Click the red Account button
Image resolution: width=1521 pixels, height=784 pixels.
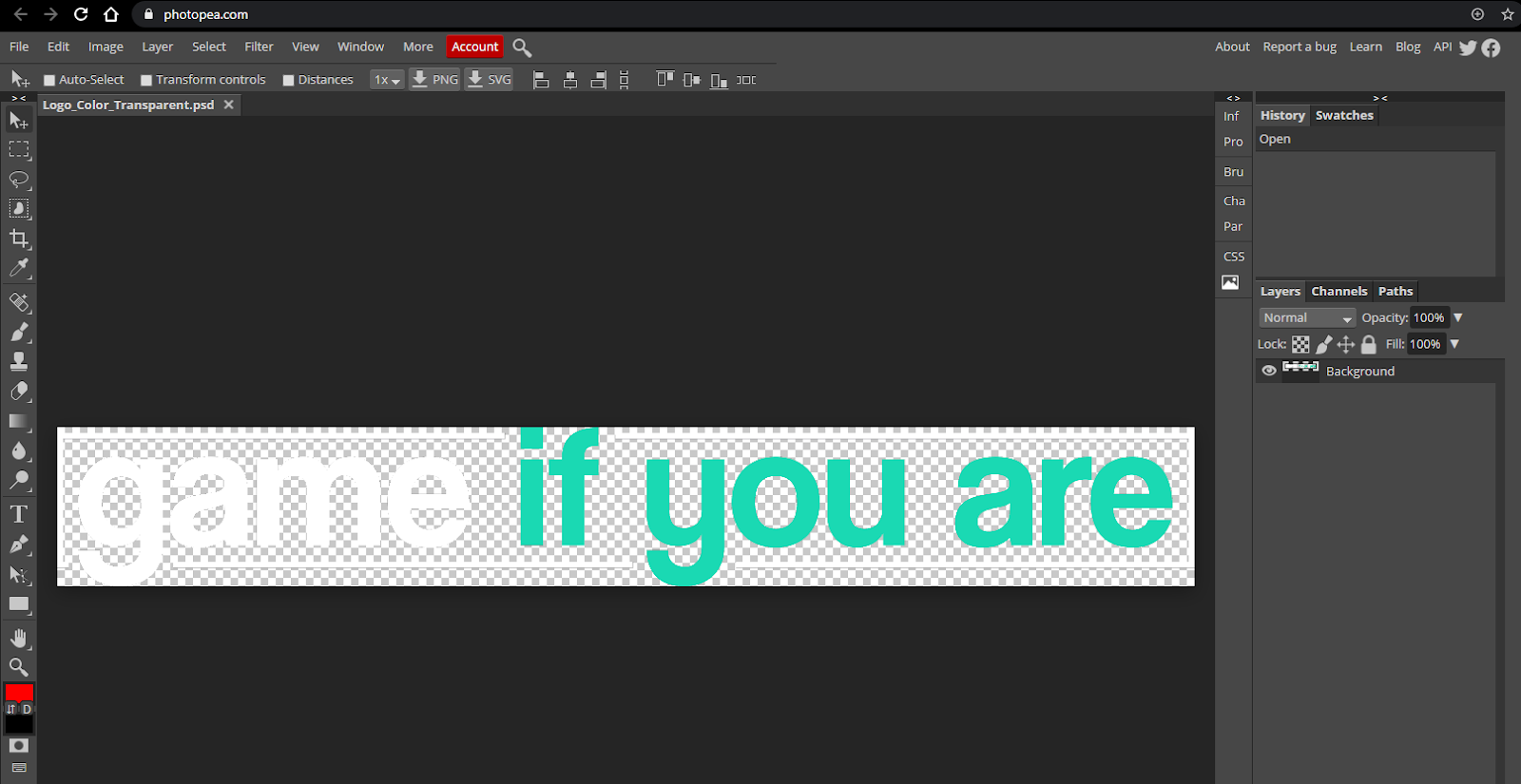click(474, 47)
